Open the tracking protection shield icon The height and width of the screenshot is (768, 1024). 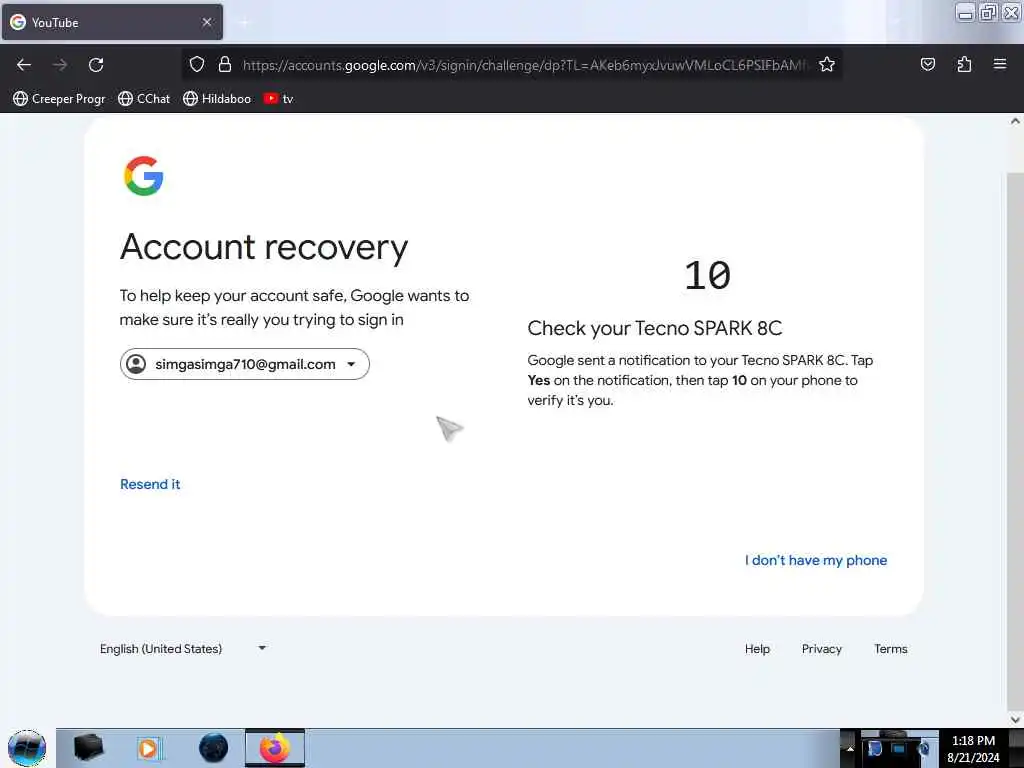(197, 65)
